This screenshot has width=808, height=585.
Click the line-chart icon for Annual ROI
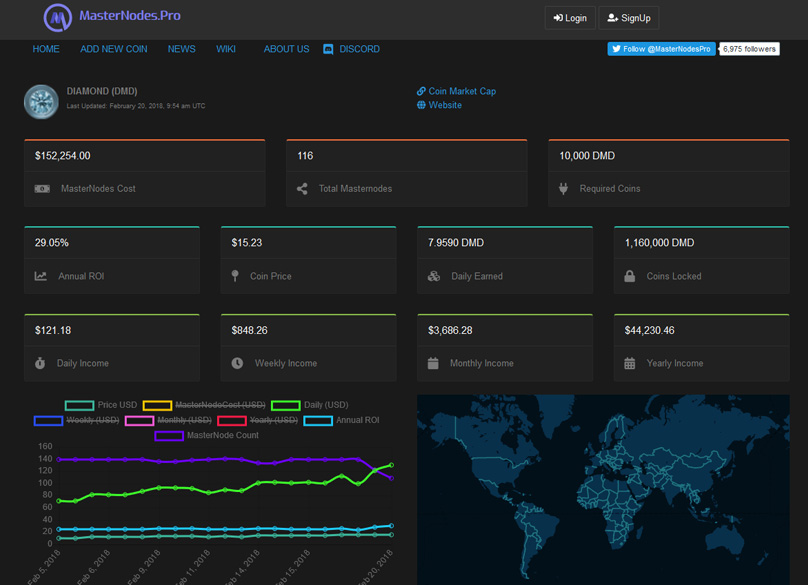(41, 276)
